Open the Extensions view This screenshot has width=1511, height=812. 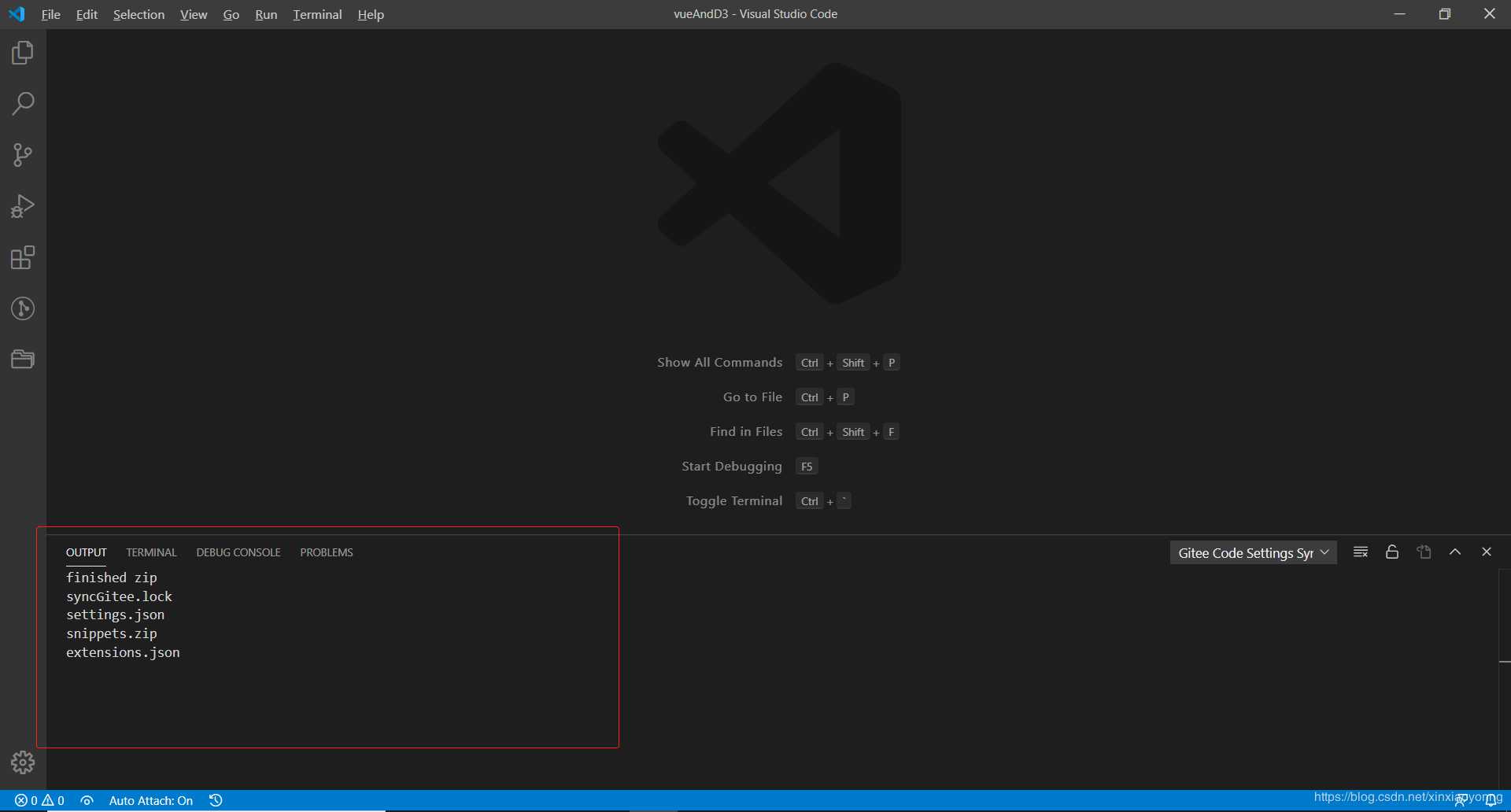[x=23, y=257]
